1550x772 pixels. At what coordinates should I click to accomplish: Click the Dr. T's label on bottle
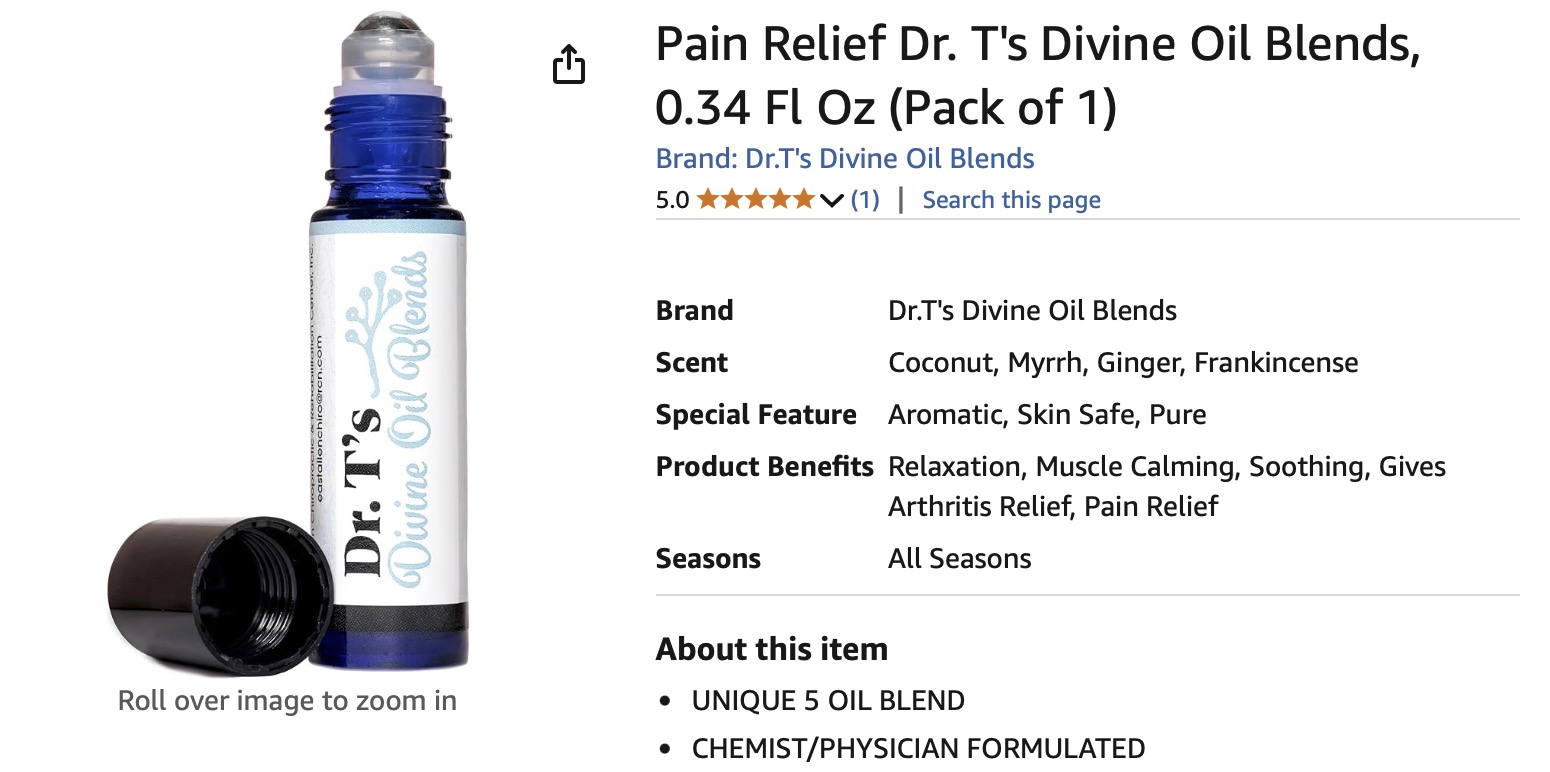[362, 492]
